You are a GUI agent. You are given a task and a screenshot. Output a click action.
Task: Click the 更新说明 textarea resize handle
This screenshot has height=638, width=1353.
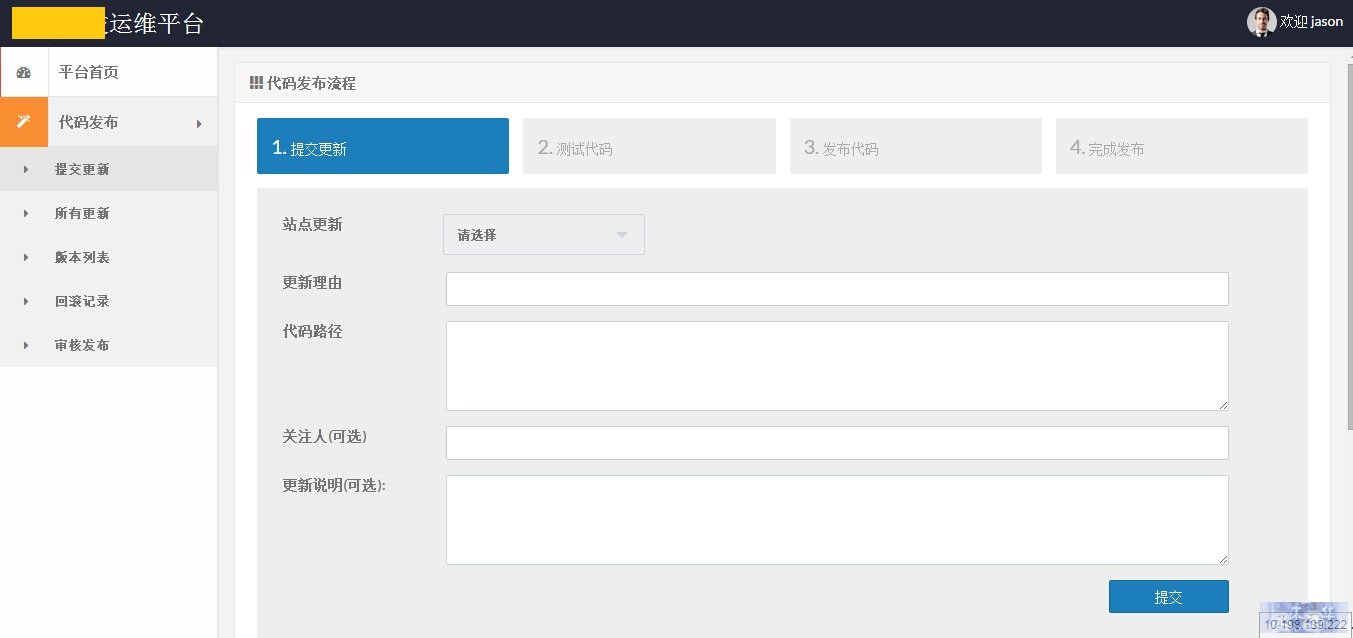(x=1222, y=558)
